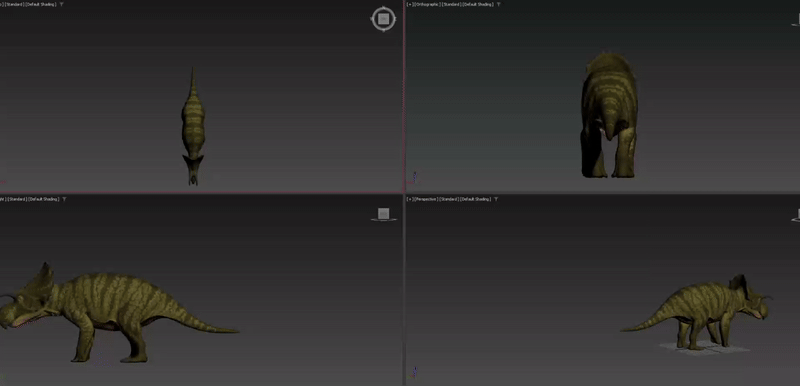800x386 pixels.
Task: Open the Perspective view label menu
Action: pos(427,199)
